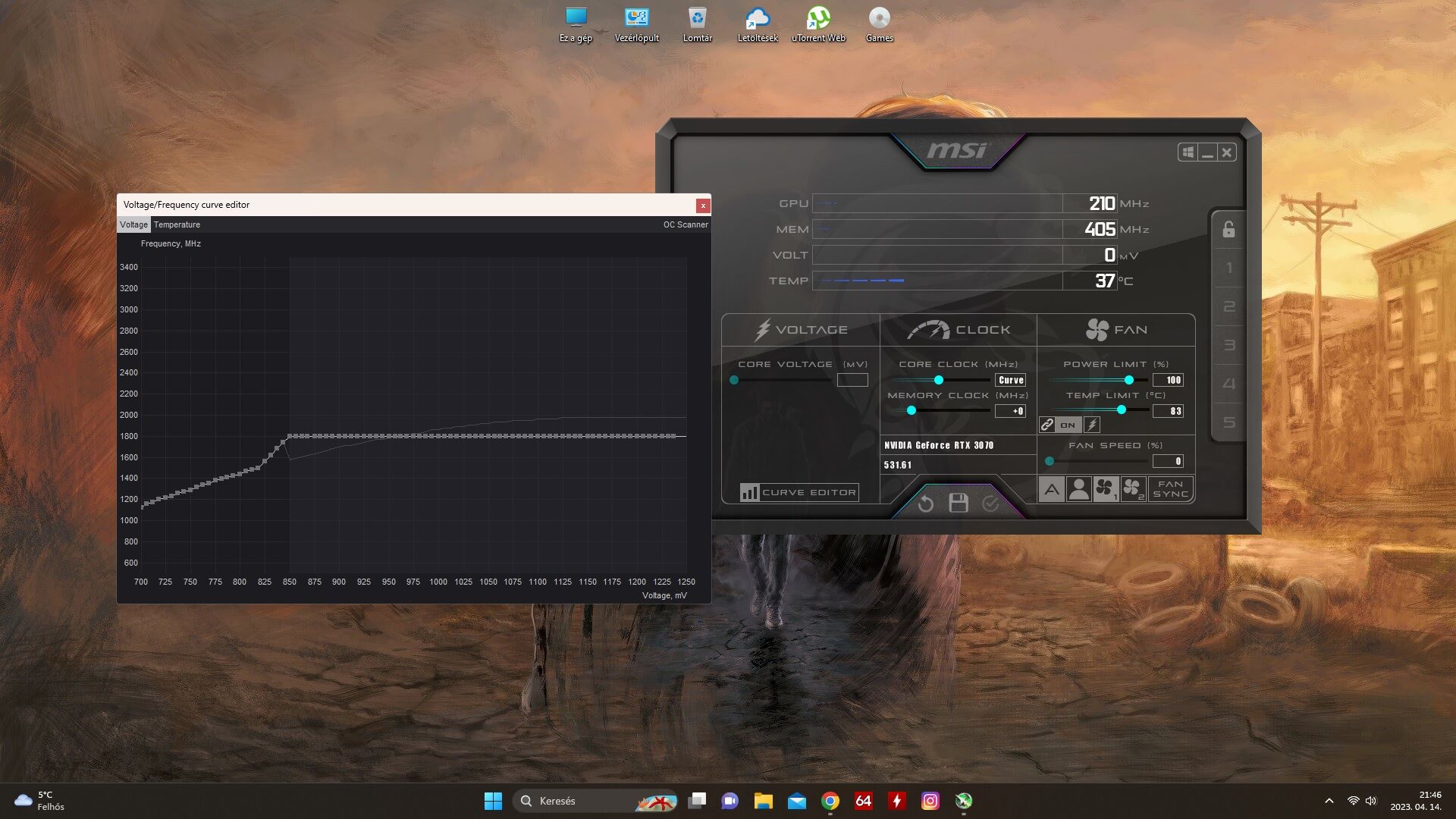Toggle the ON switch below temp limit
This screenshot has width=1456, height=819.
click(1068, 425)
